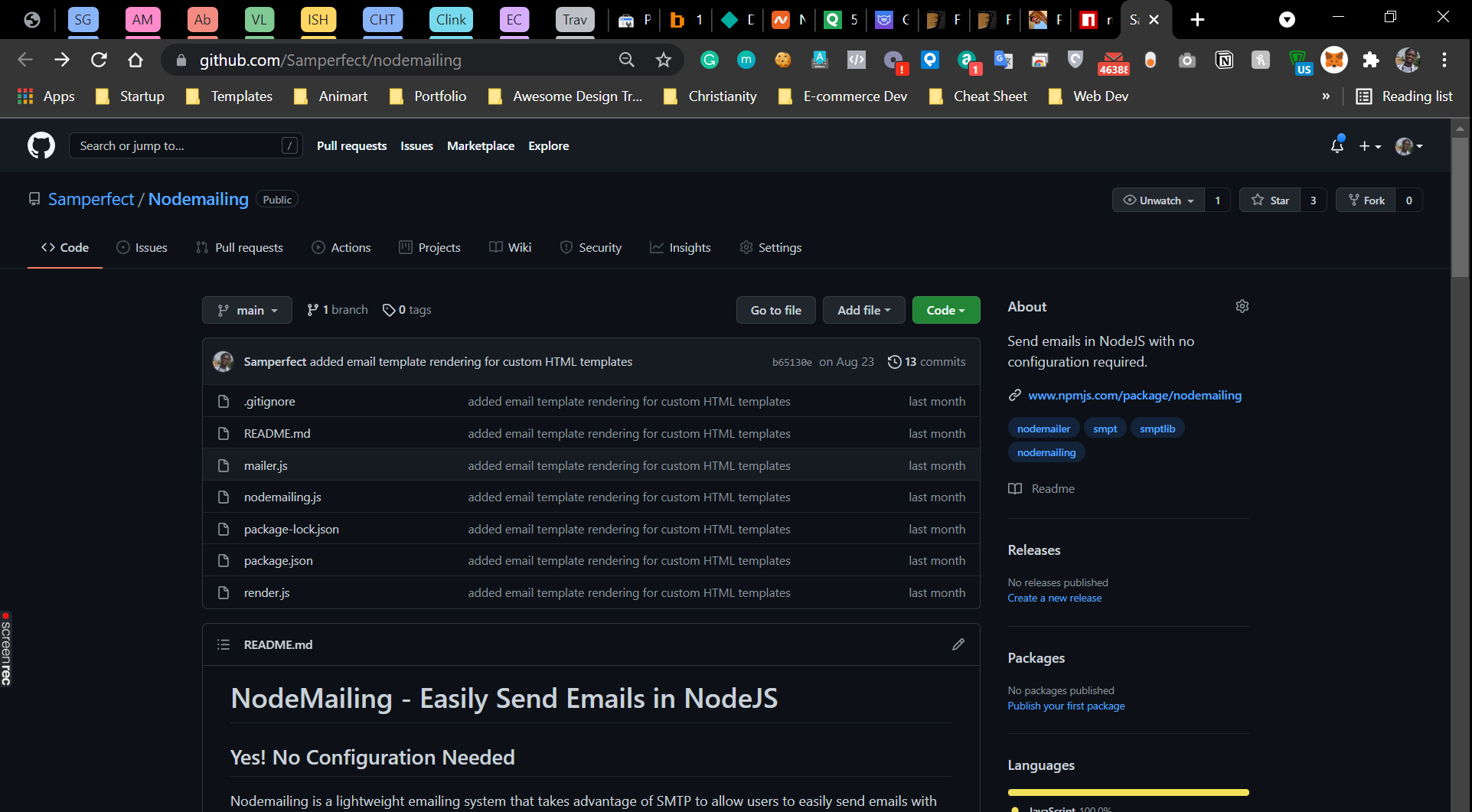This screenshot has height=812, width=1472.
Task: Switch to the Insights tab
Action: pos(680,247)
